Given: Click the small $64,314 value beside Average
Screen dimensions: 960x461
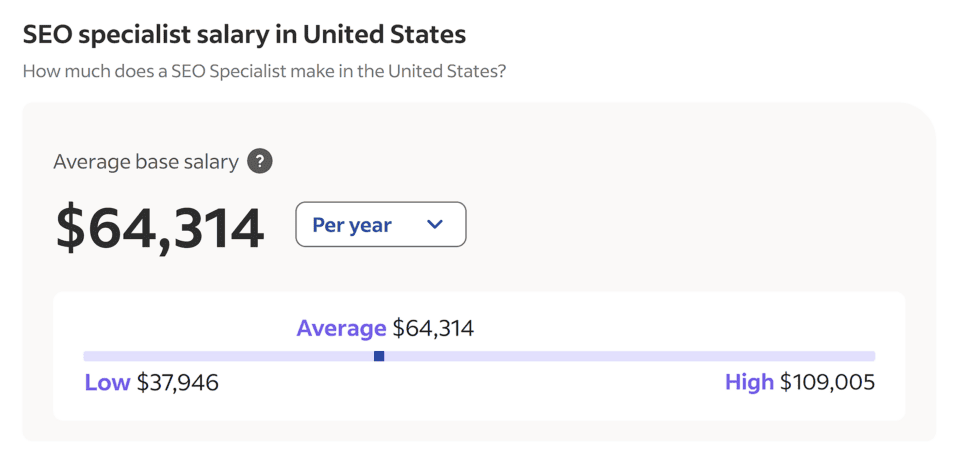Looking at the screenshot, I should (433, 328).
